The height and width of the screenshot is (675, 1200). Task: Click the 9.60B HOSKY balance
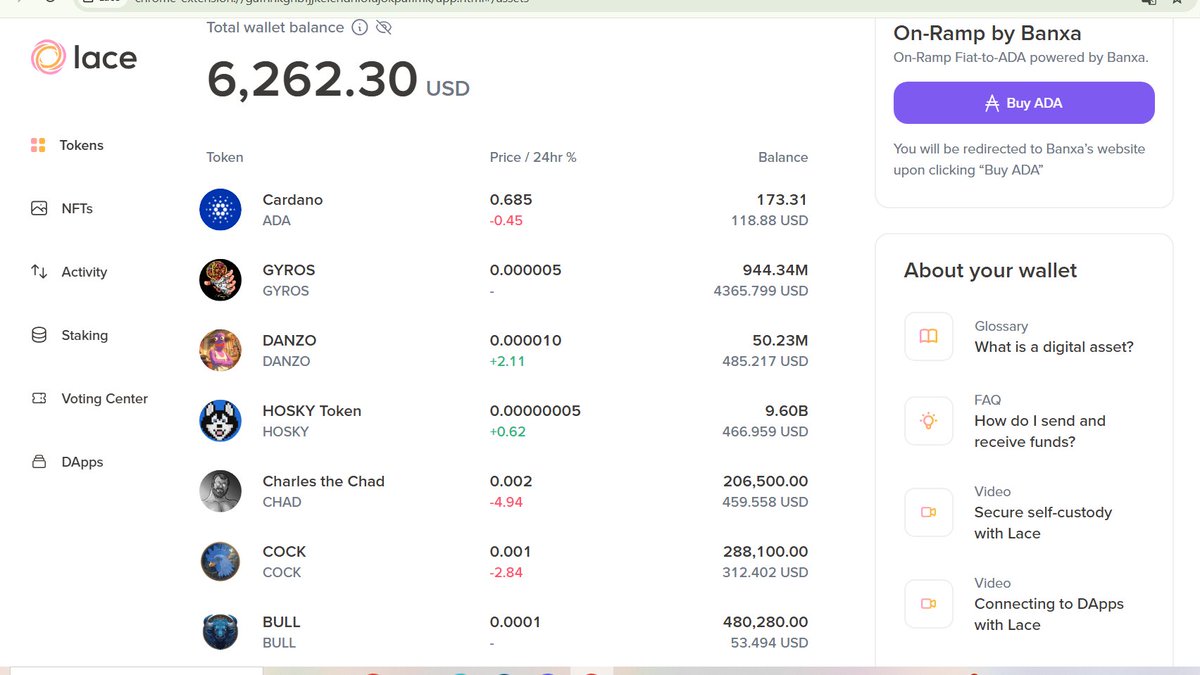click(787, 411)
